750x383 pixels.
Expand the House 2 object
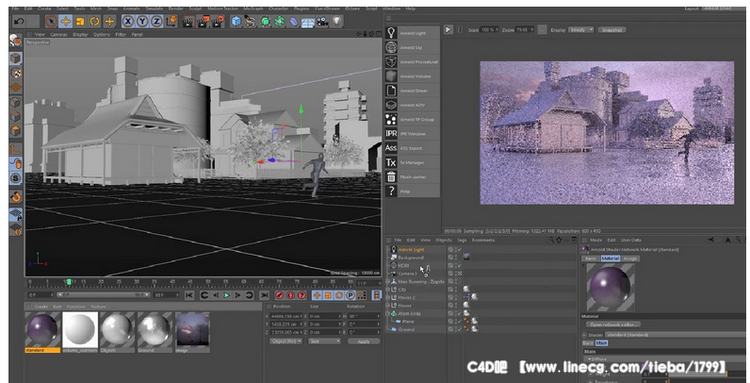(x=388, y=297)
